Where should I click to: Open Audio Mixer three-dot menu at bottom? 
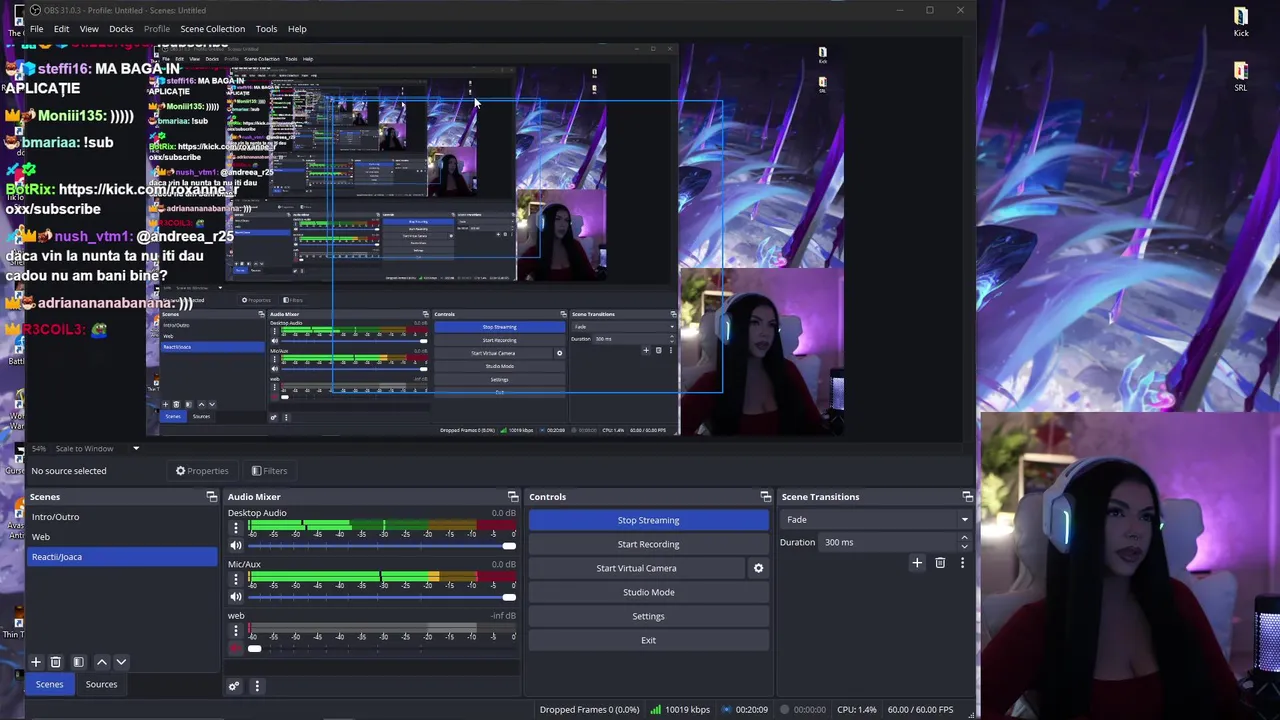pos(257,686)
